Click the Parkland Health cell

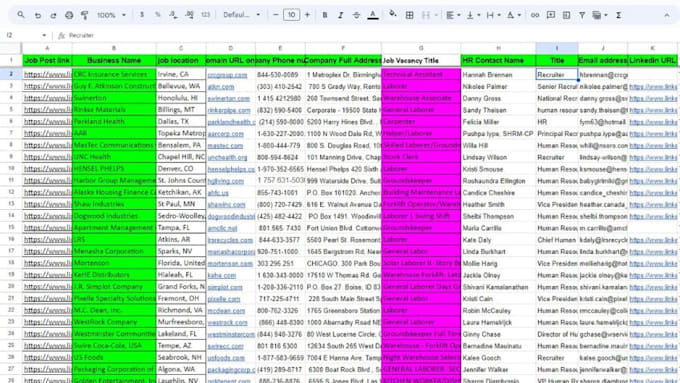point(114,121)
